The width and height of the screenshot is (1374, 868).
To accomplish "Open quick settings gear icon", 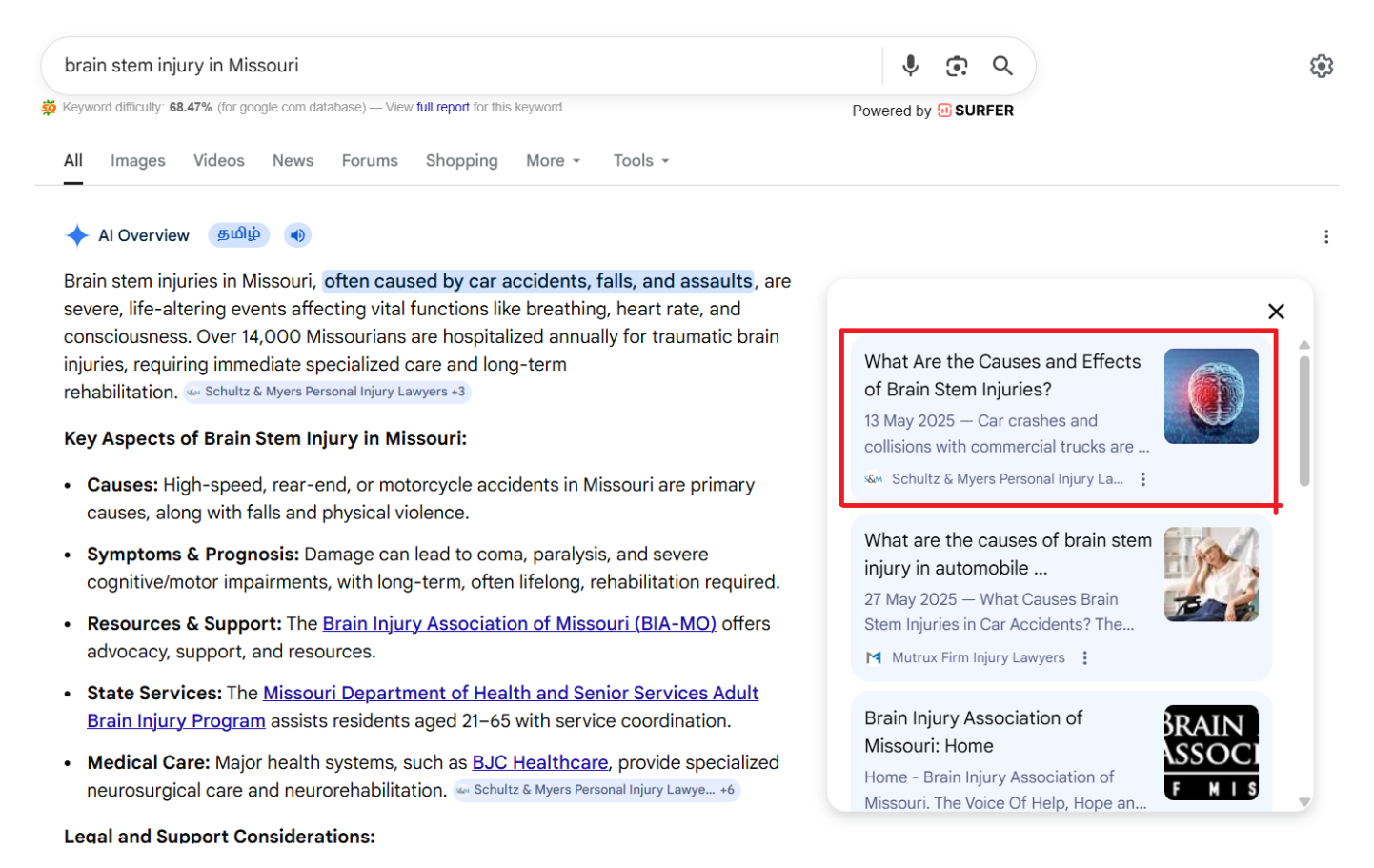I will point(1321,66).
